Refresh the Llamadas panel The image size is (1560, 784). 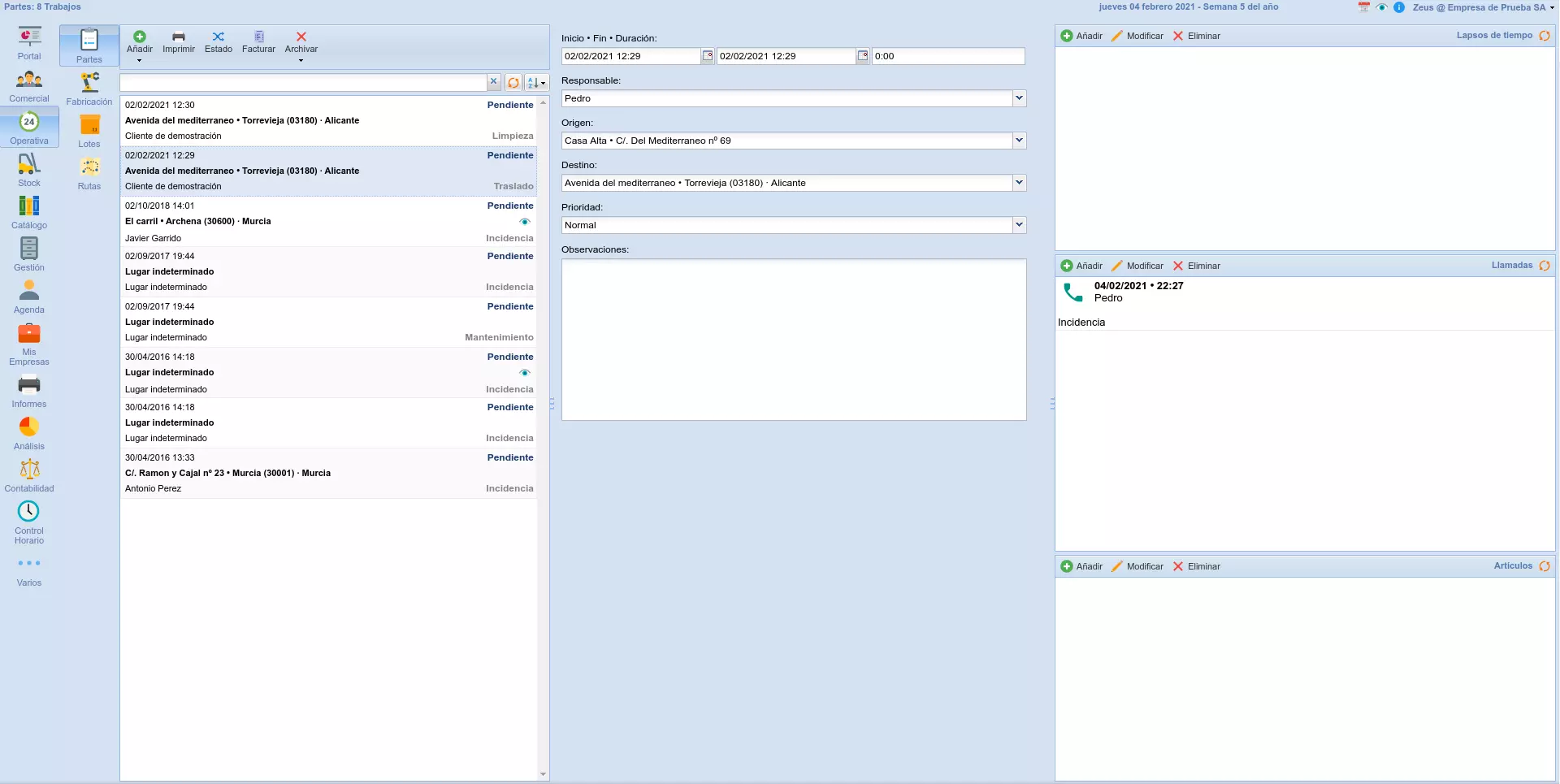tap(1545, 266)
